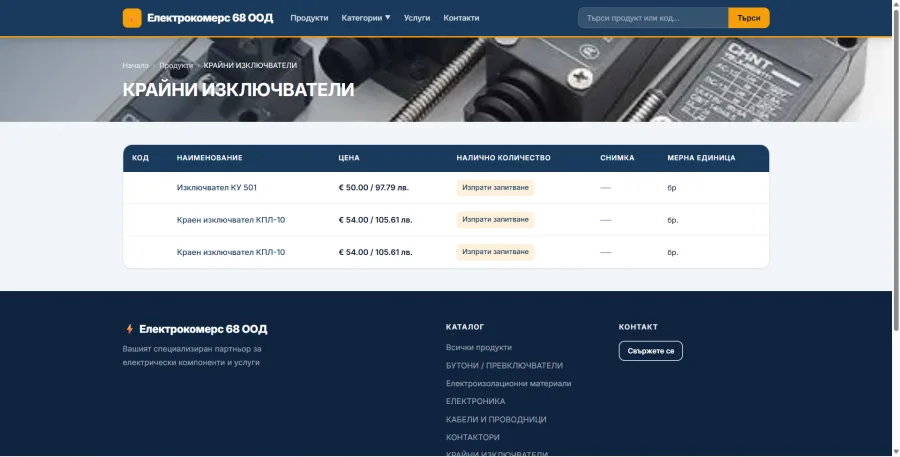Viewport: 900px width, 457px height.
Task: Click the бр unit in КУ 501 row
Action: pyautogui.click(x=672, y=188)
